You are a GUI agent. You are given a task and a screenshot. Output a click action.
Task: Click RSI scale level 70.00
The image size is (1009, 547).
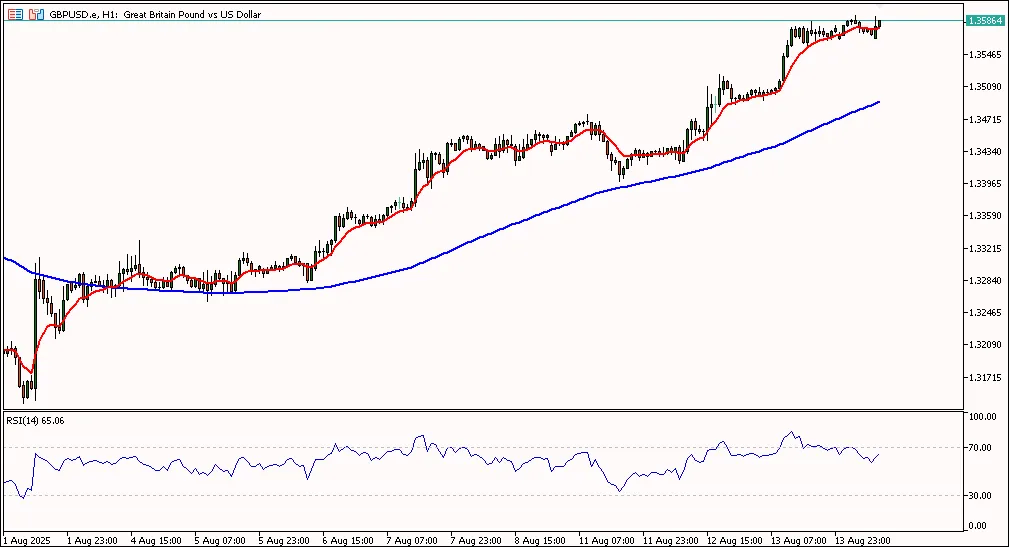coord(981,447)
